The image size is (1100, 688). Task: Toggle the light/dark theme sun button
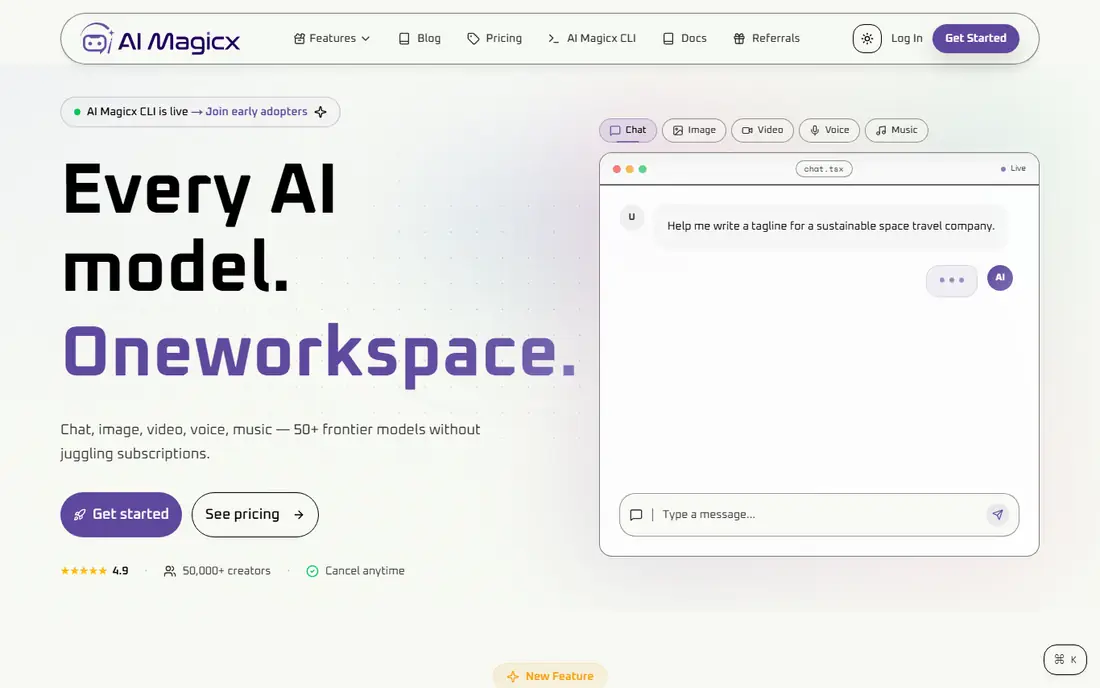(x=867, y=39)
